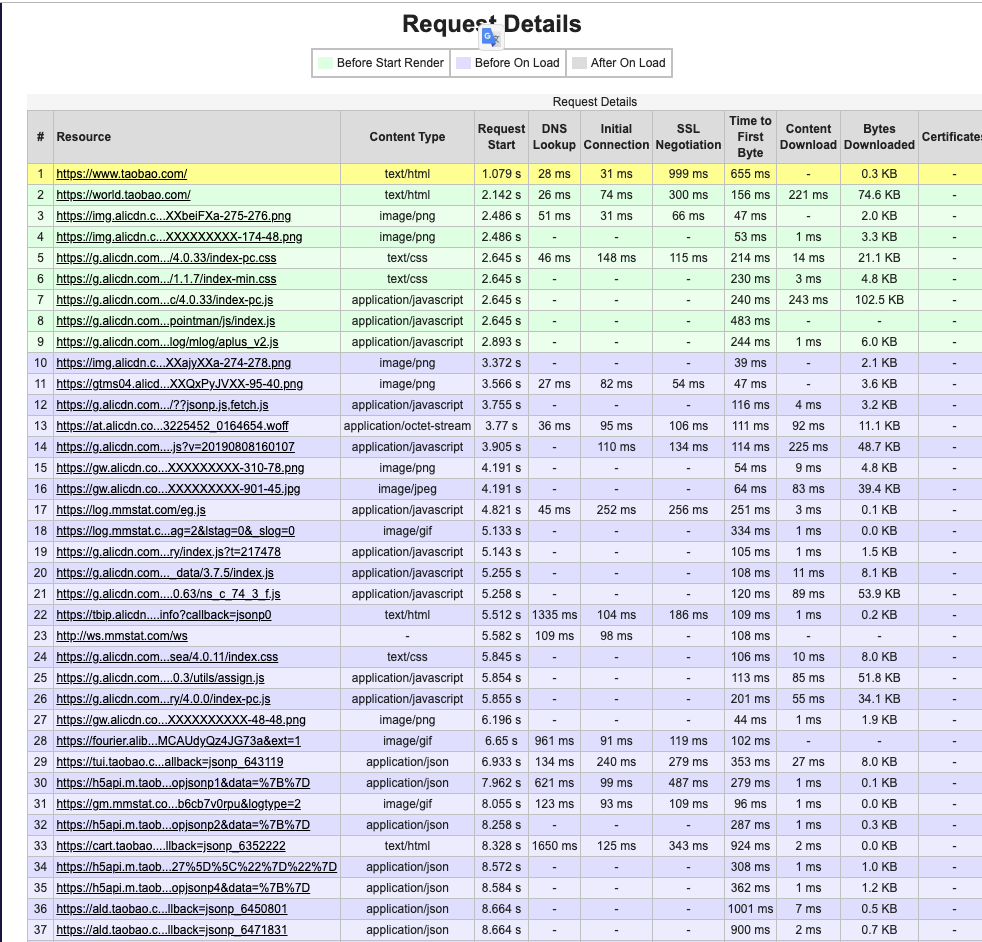Open the gm.mmstat b6cb7v0rpu&logtype=2 link
The height and width of the screenshot is (942, 982).
point(178,804)
